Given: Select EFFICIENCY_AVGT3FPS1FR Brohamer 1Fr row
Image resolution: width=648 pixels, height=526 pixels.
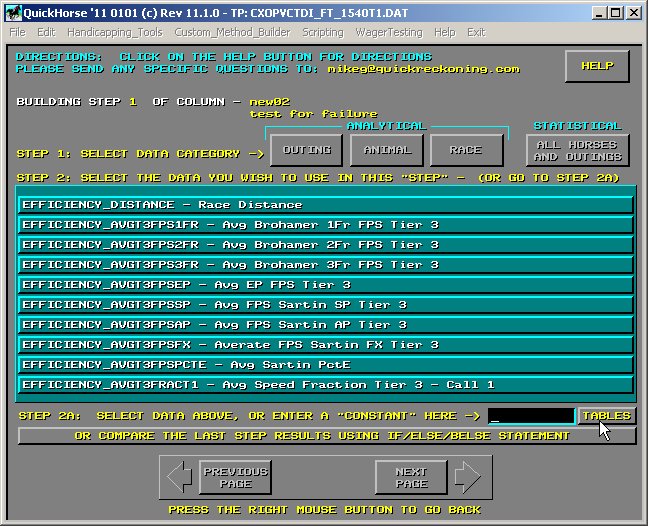Looking at the screenshot, I should (326, 225).
